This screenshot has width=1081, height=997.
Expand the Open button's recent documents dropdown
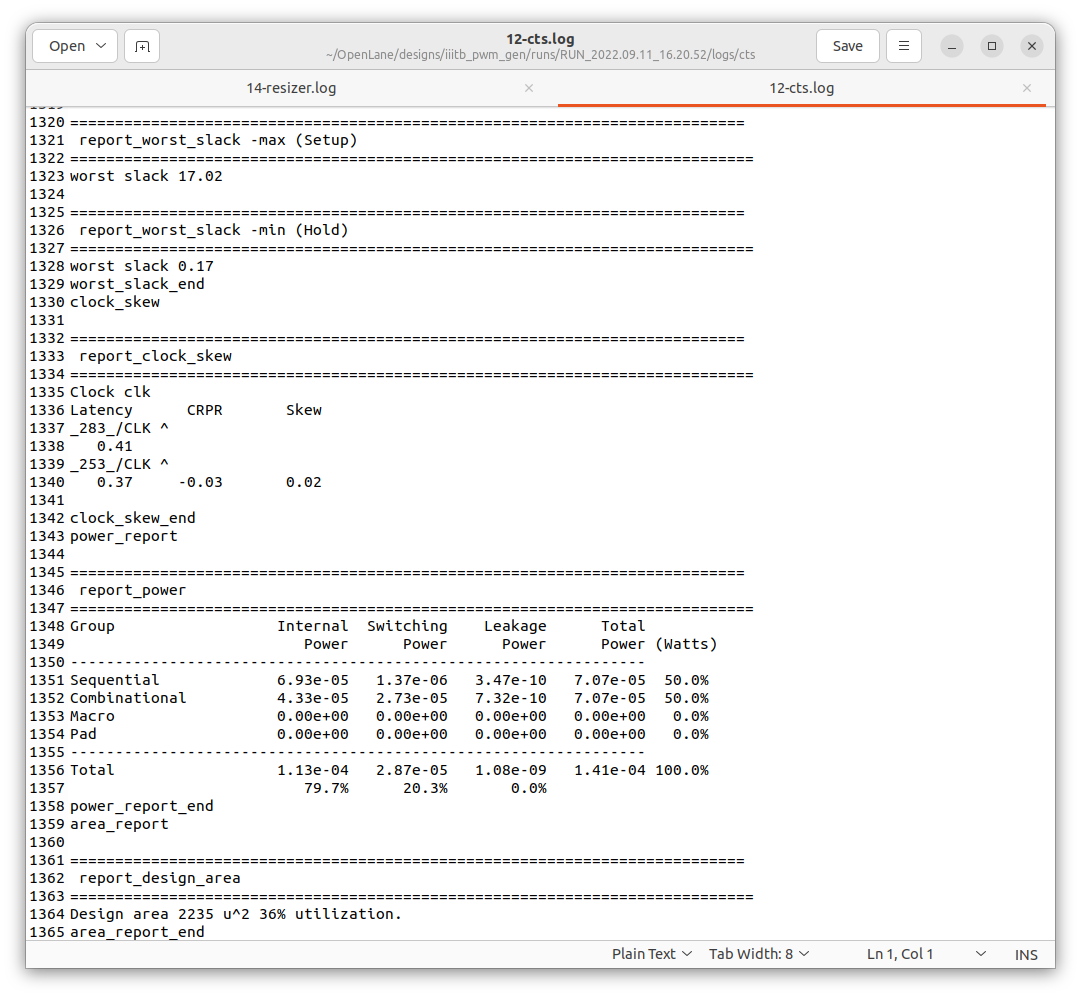(100, 45)
